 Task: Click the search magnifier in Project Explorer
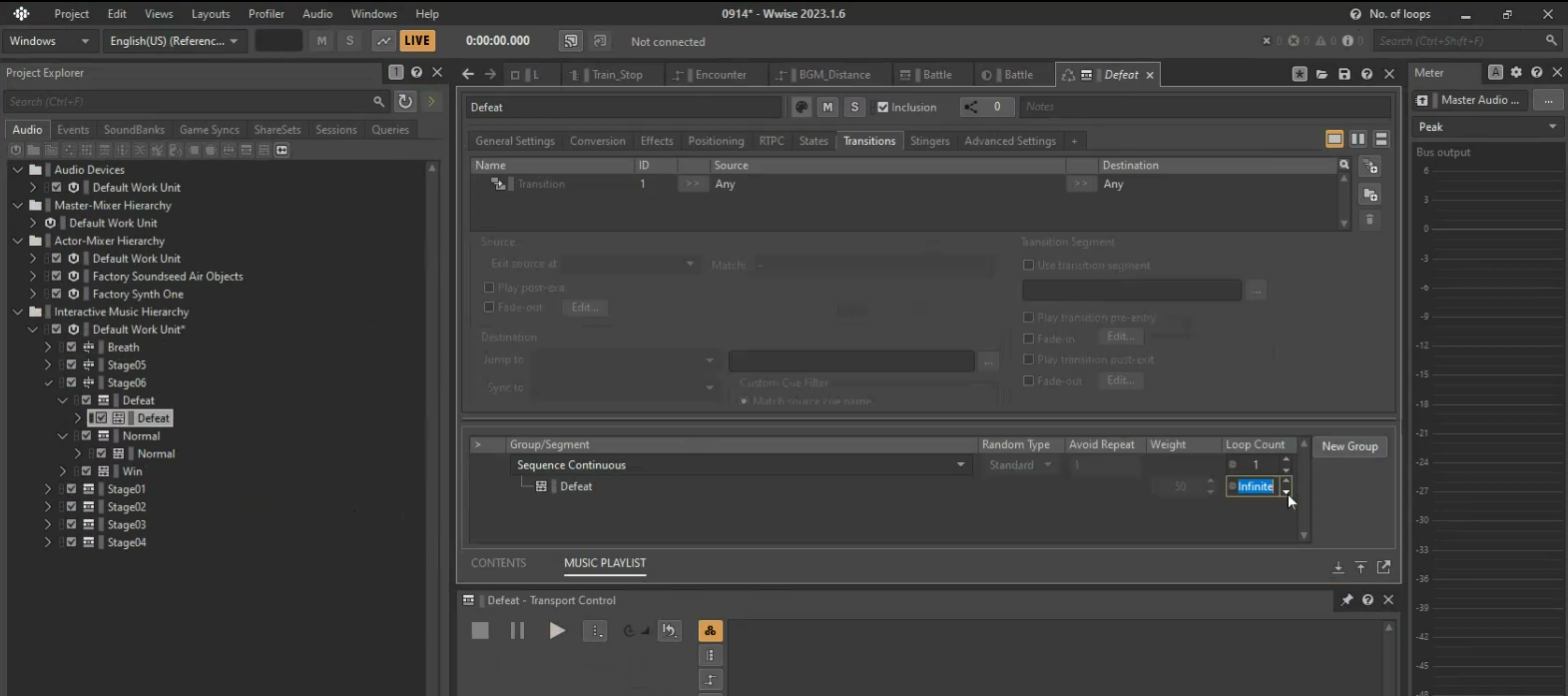(x=379, y=101)
